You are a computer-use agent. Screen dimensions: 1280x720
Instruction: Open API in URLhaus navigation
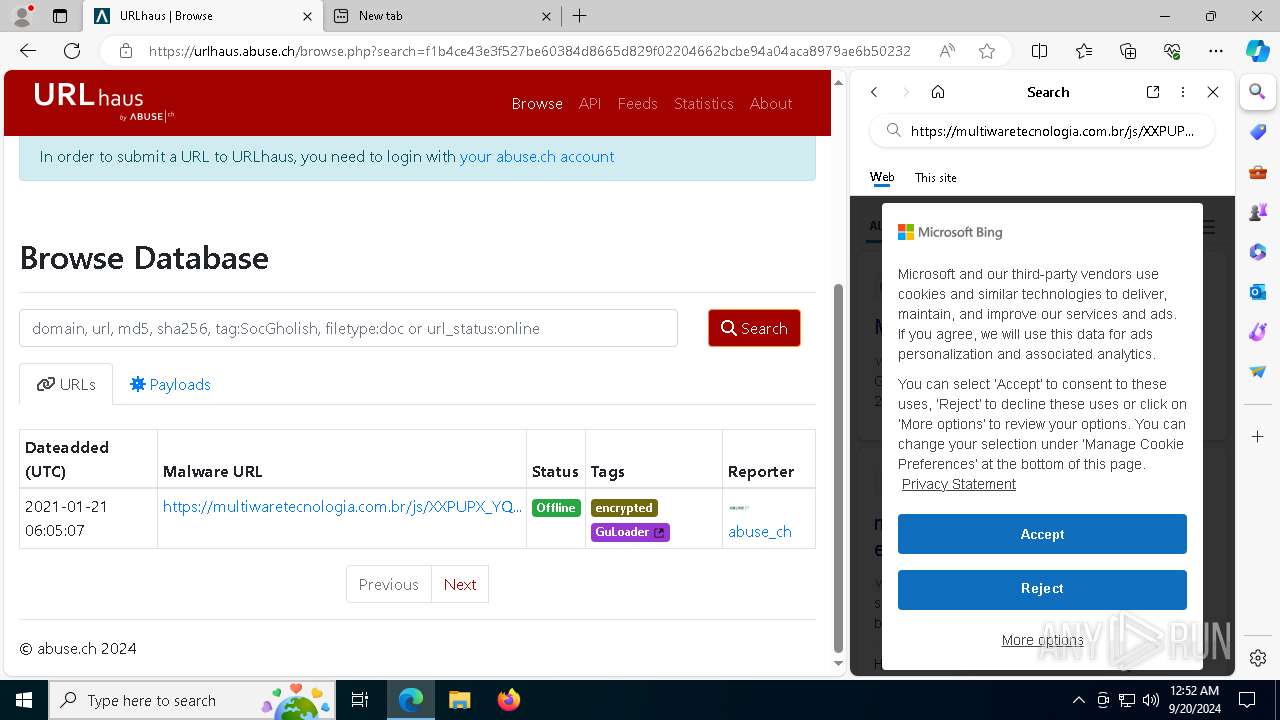tap(590, 103)
